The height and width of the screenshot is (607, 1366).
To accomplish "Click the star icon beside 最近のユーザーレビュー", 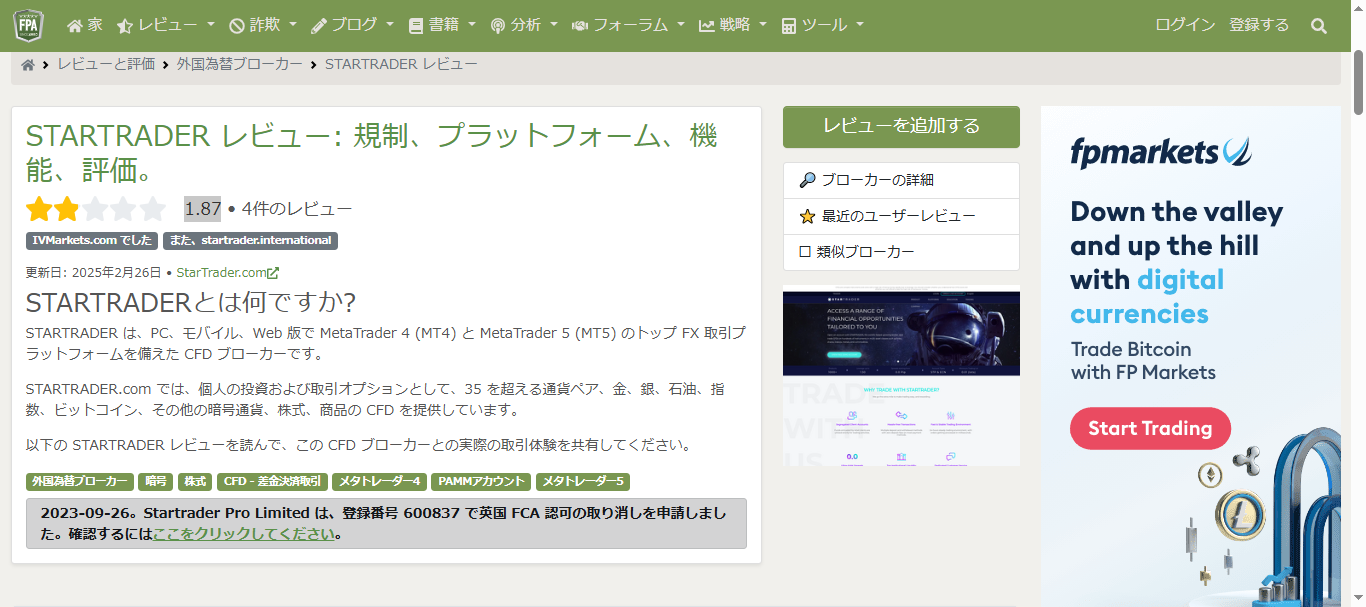I will click(807, 216).
